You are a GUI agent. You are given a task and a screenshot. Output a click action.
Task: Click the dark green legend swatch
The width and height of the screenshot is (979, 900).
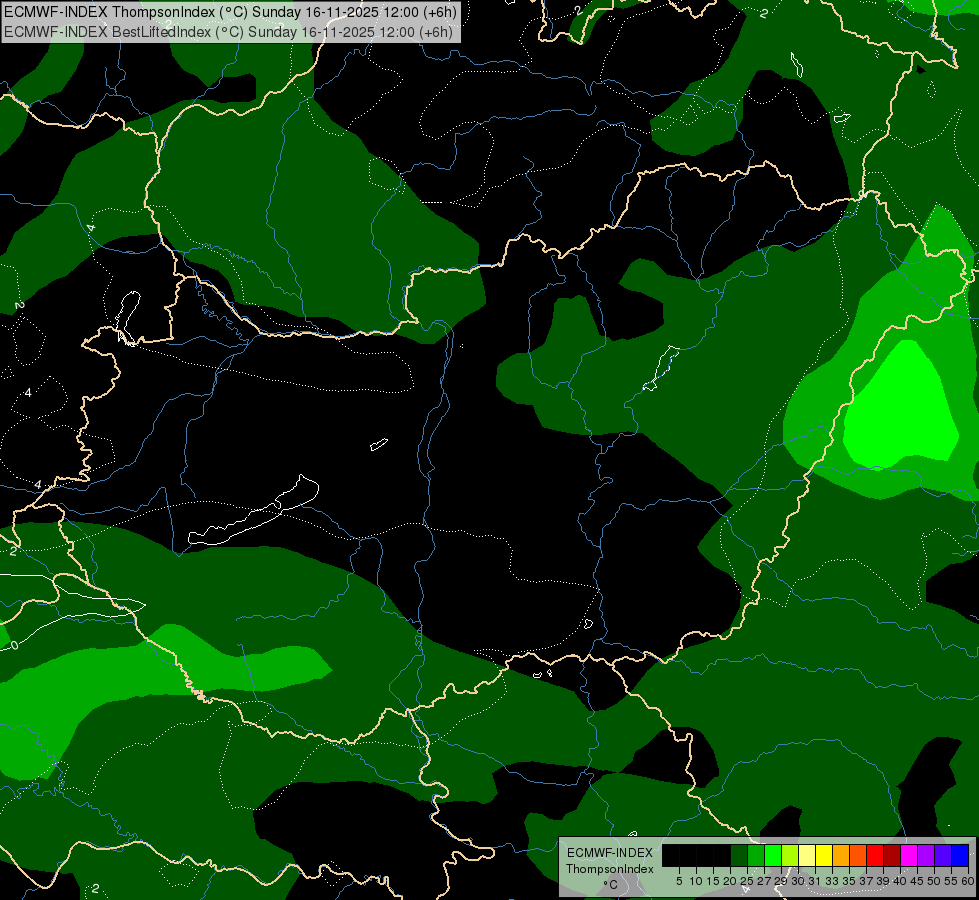(x=739, y=855)
